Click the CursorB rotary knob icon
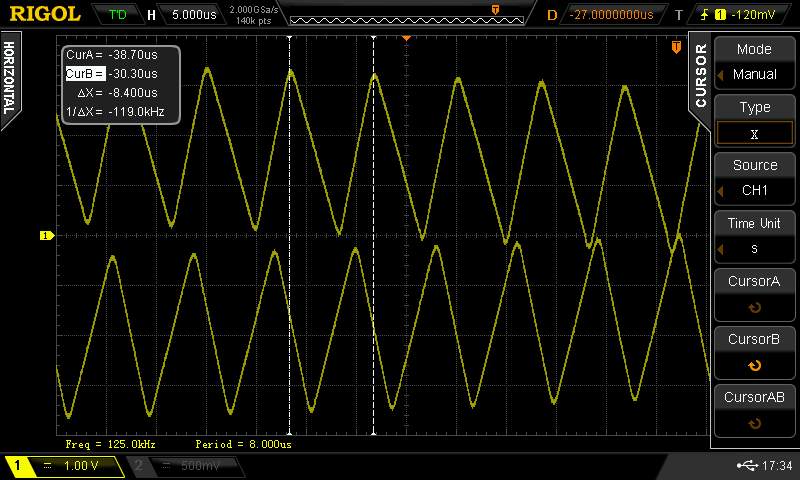The image size is (800, 480). point(754,365)
